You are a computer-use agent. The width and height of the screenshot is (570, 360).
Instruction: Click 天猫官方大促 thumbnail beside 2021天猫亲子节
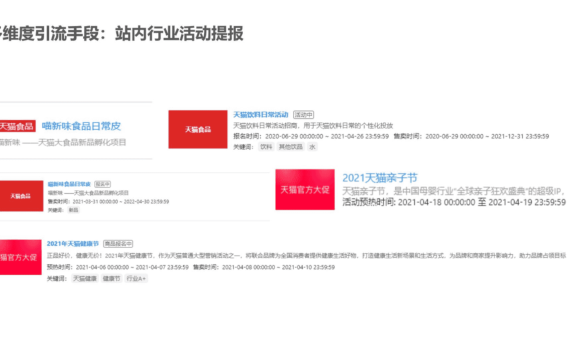[x=305, y=189]
